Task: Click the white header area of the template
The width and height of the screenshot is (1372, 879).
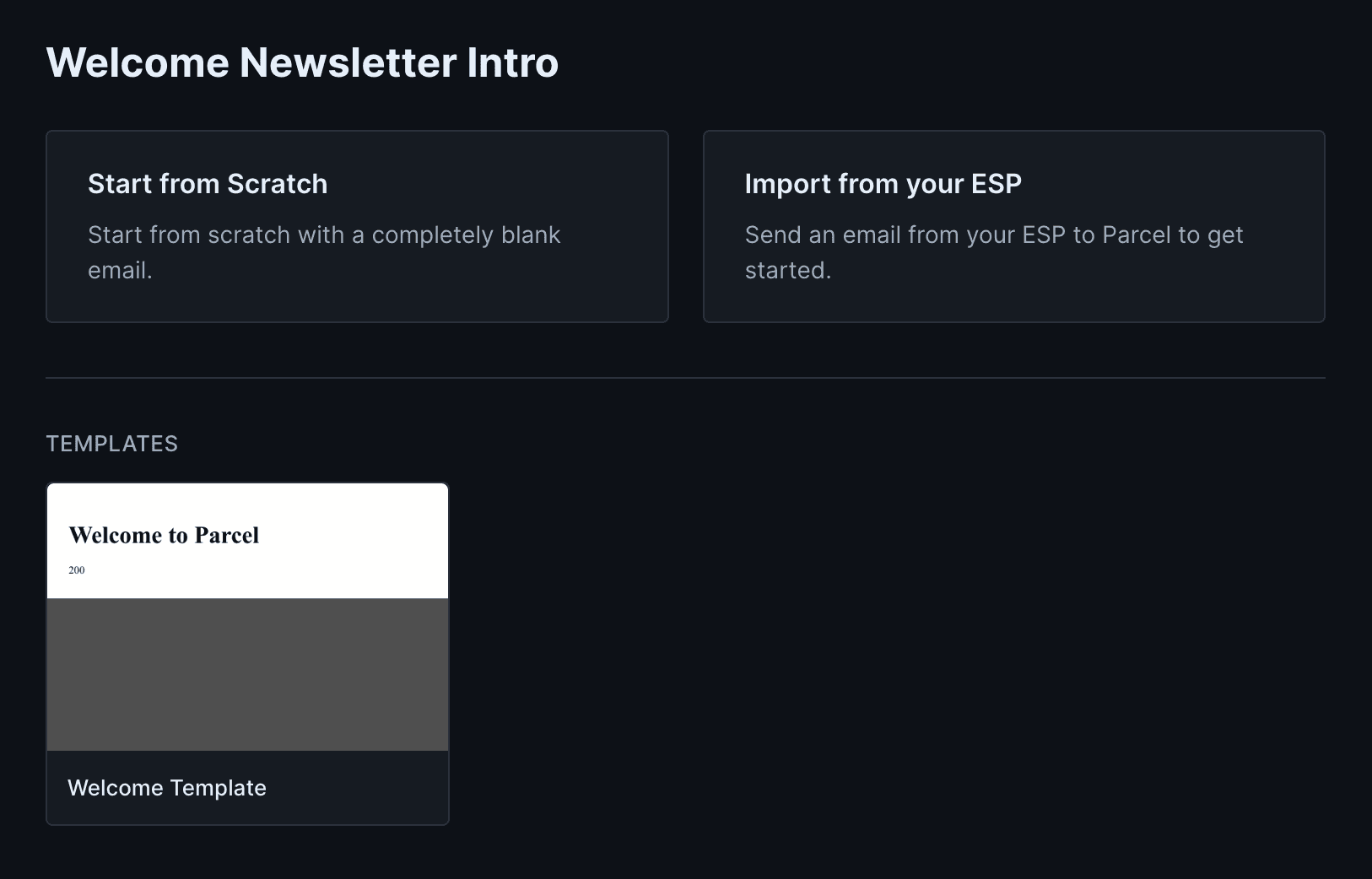Action: point(247,540)
